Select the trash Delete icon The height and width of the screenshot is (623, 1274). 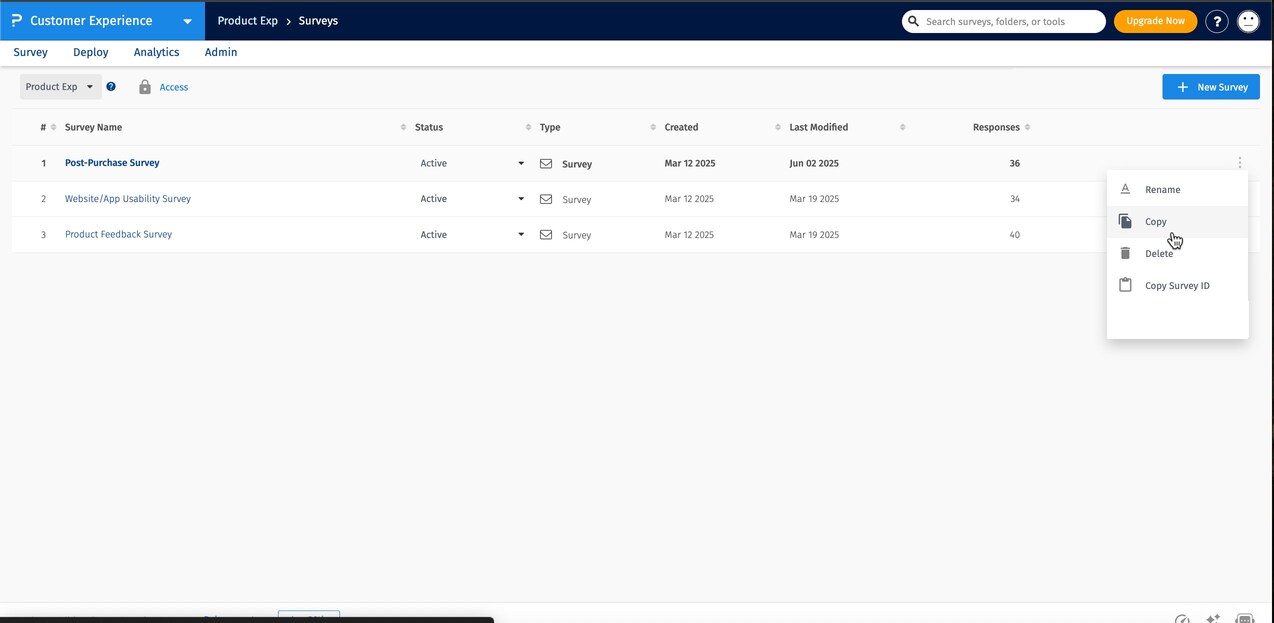click(x=1125, y=253)
